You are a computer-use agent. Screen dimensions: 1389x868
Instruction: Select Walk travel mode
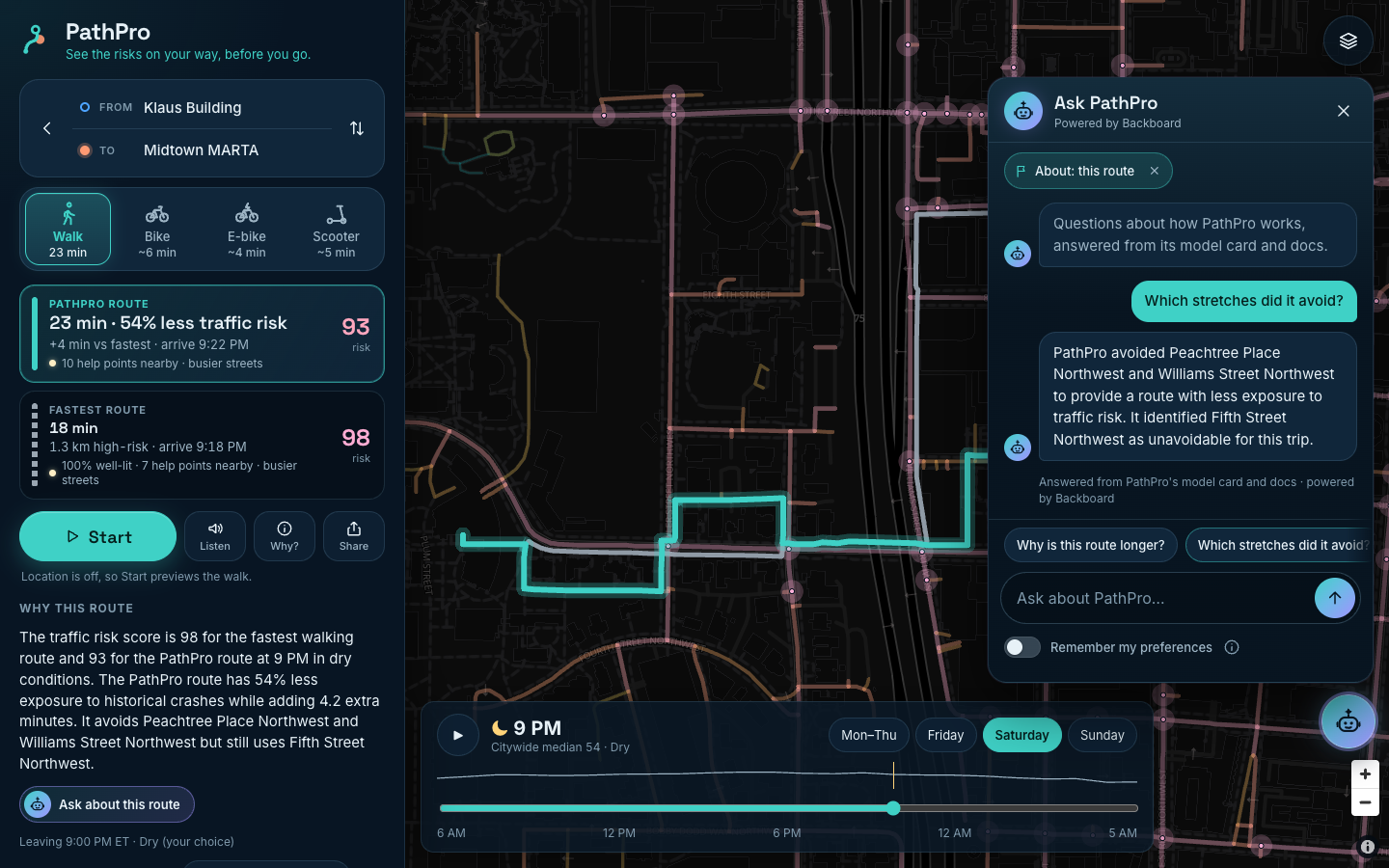click(x=68, y=230)
